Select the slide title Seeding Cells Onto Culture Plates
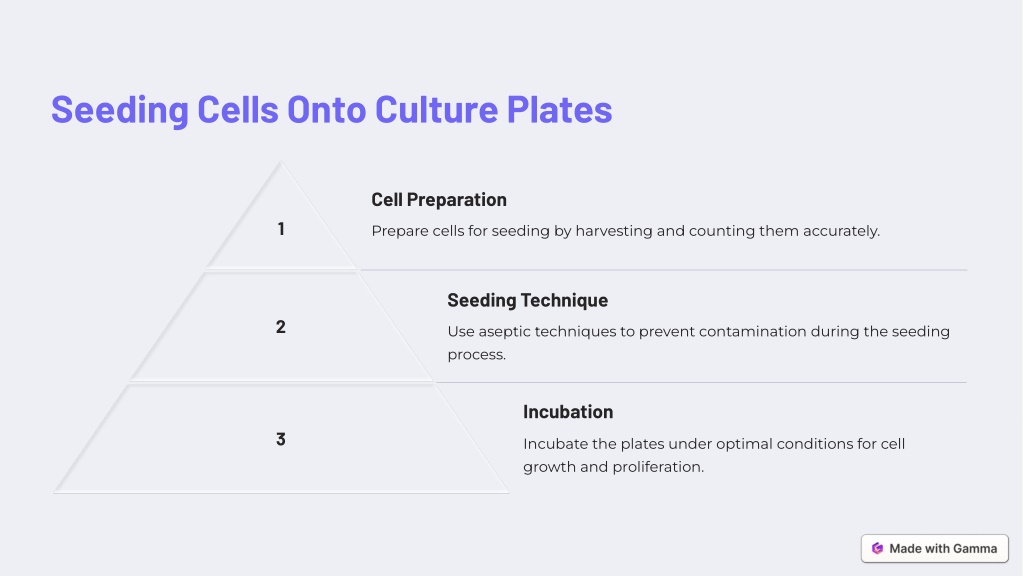Screen dimensions: 1023x576 click(x=331, y=109)
